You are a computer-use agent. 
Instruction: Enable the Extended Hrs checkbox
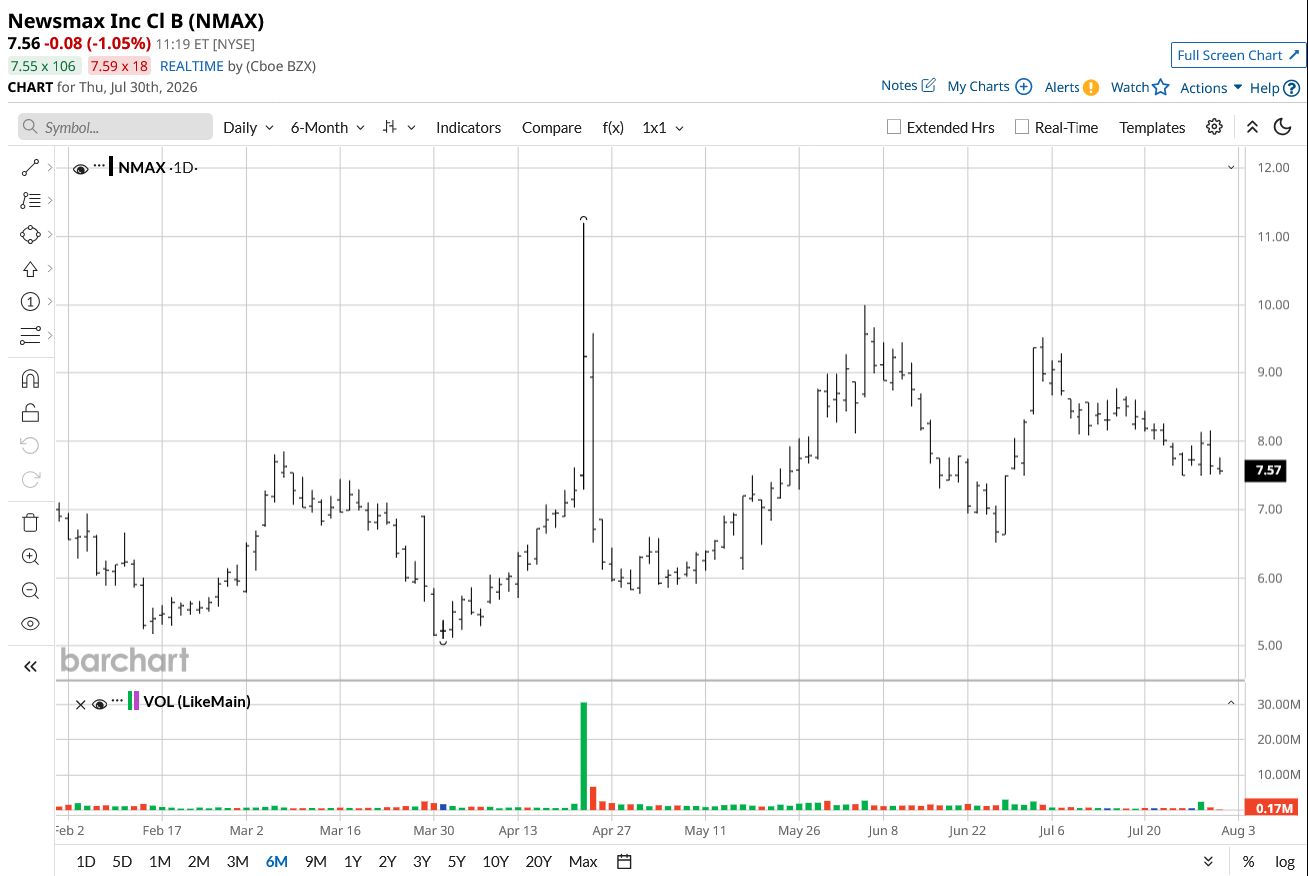[894, 127]
